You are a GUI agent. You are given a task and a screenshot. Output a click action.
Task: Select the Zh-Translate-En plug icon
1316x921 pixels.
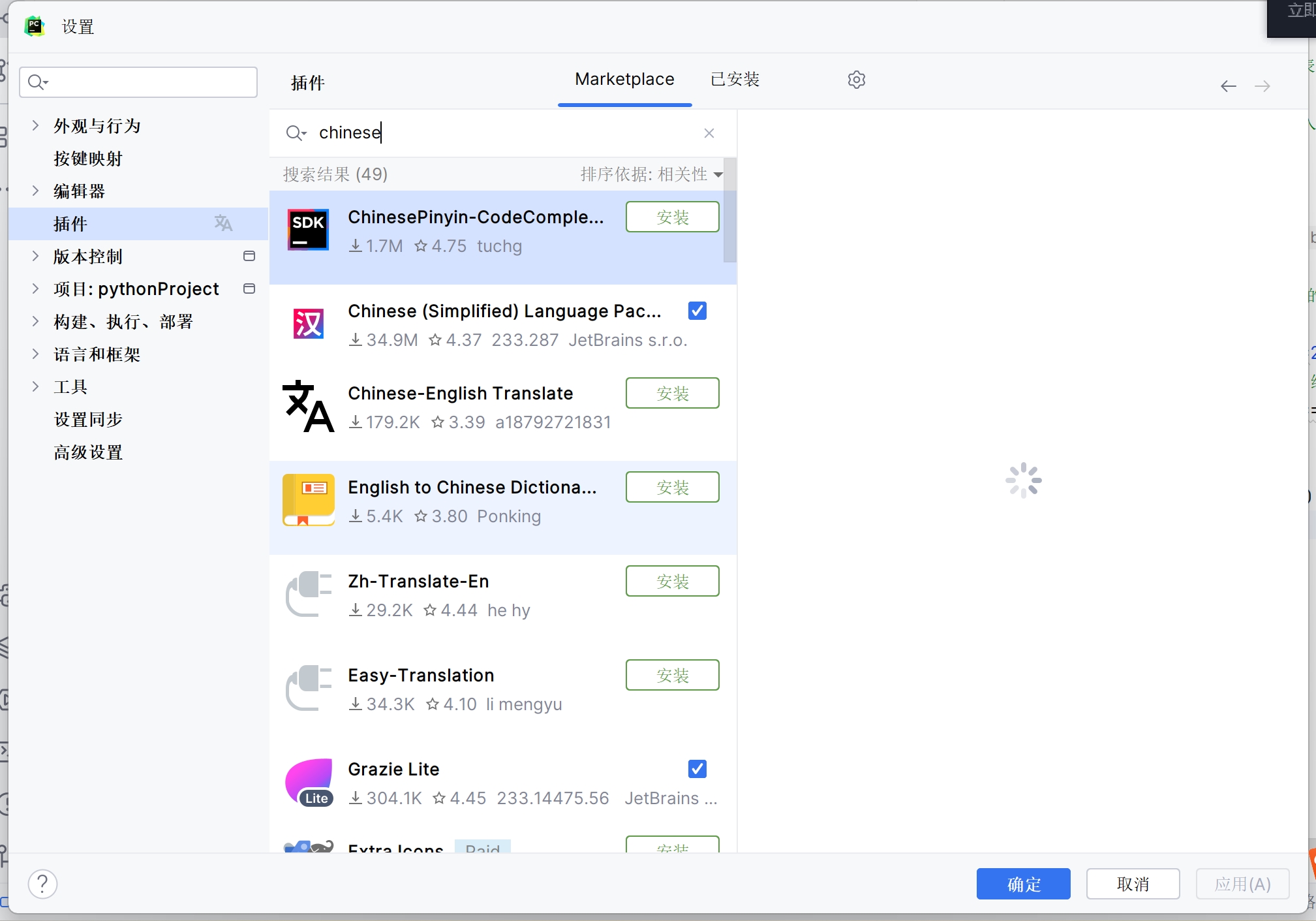[308, 594]
